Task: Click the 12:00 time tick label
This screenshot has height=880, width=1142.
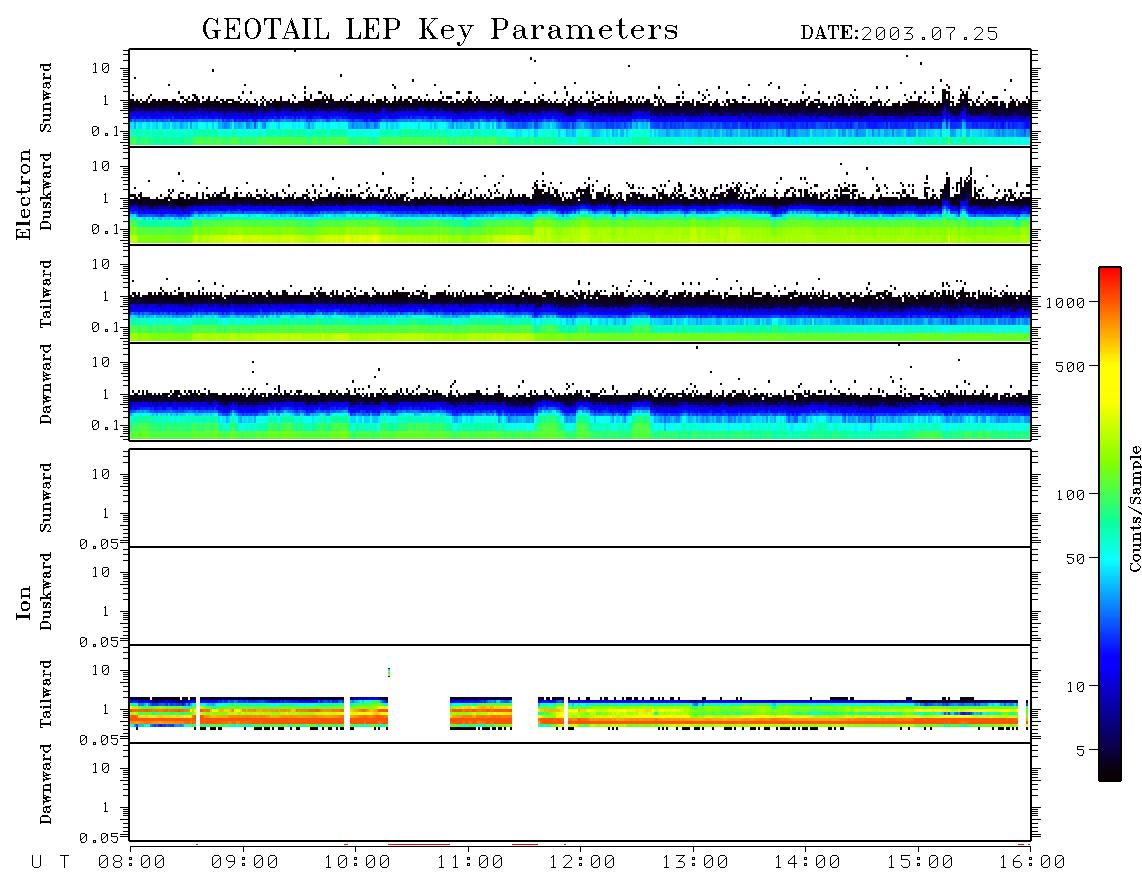Action: [582, 863]
